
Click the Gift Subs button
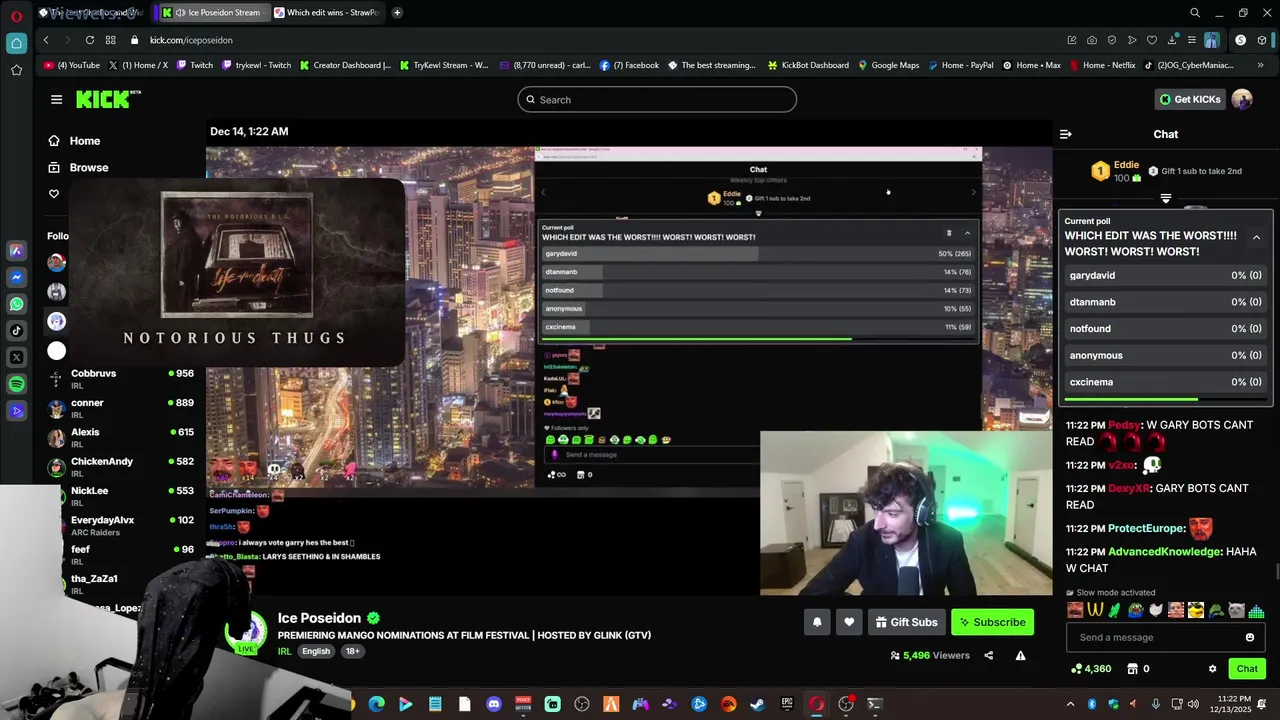pos(907,622)
